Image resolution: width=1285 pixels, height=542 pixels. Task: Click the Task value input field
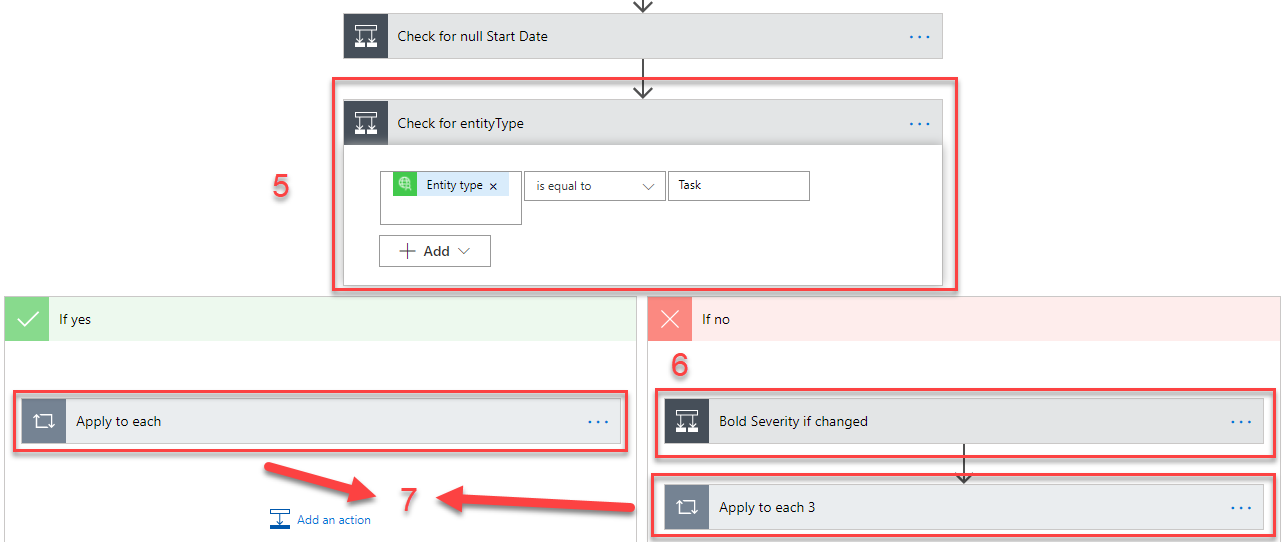[x=738, y=186]
